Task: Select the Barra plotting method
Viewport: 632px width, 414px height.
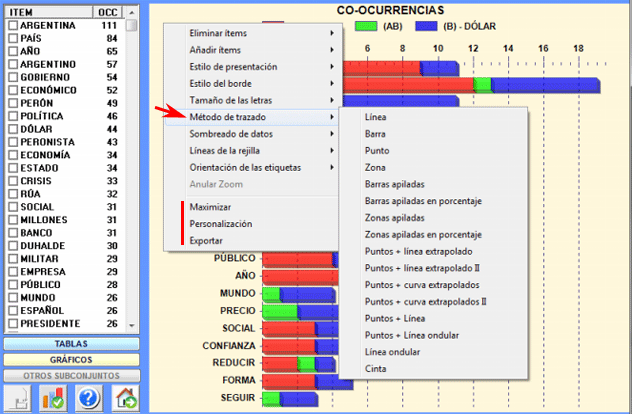Action: [375, 134]
